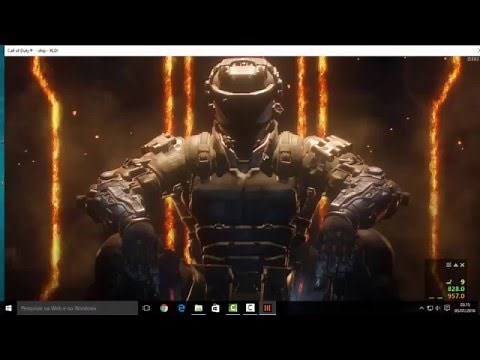The width and height of the screenshot is (480, 360).
Task: Open the Action Center notifications icon
Action: point(447,308)
